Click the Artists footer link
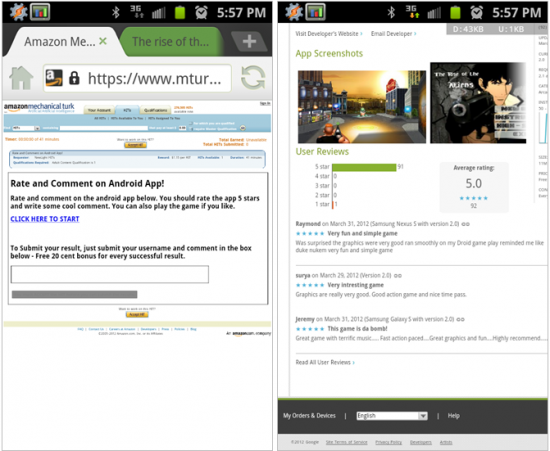The image size is (550, 451). 446,442
